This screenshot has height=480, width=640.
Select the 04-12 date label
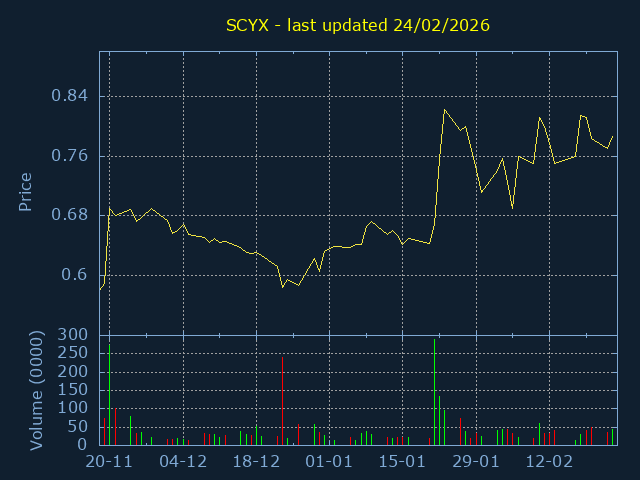183,462
